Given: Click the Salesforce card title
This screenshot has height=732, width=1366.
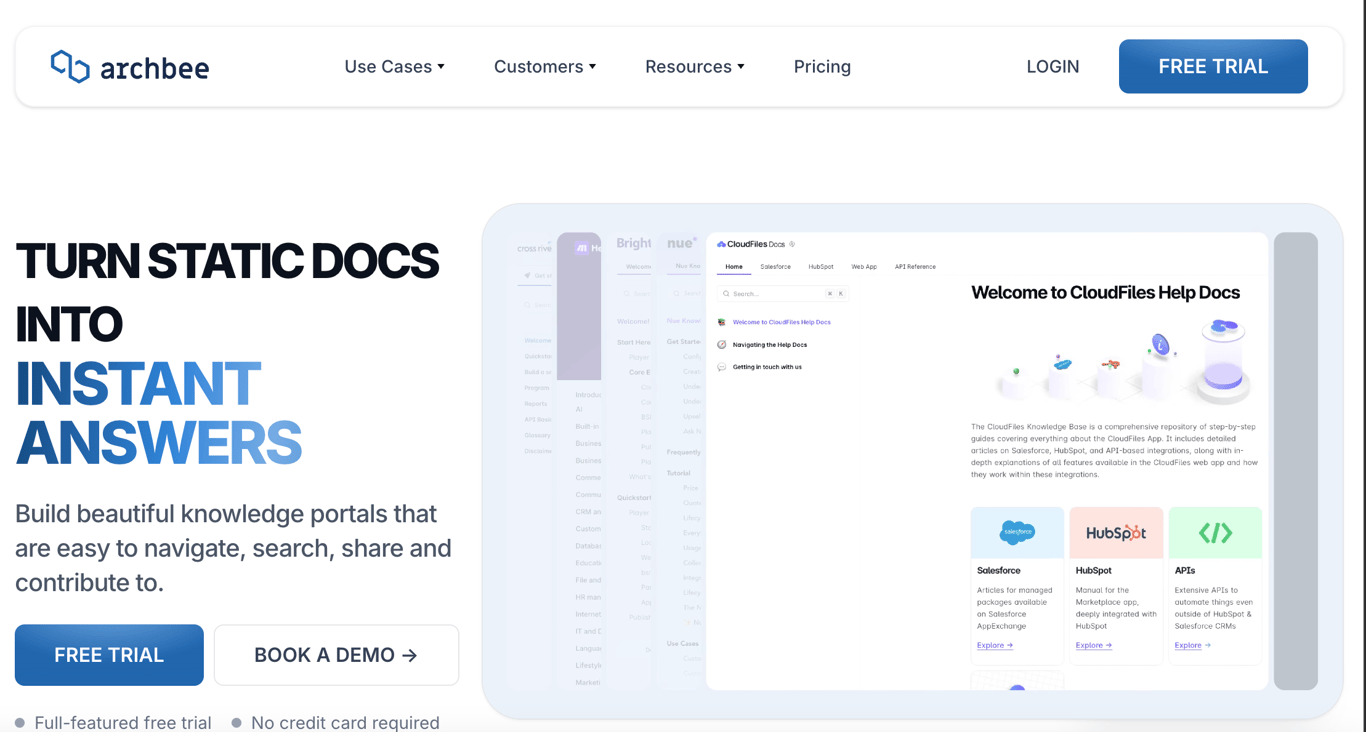Looking at the screenshot, I should 999,571.
